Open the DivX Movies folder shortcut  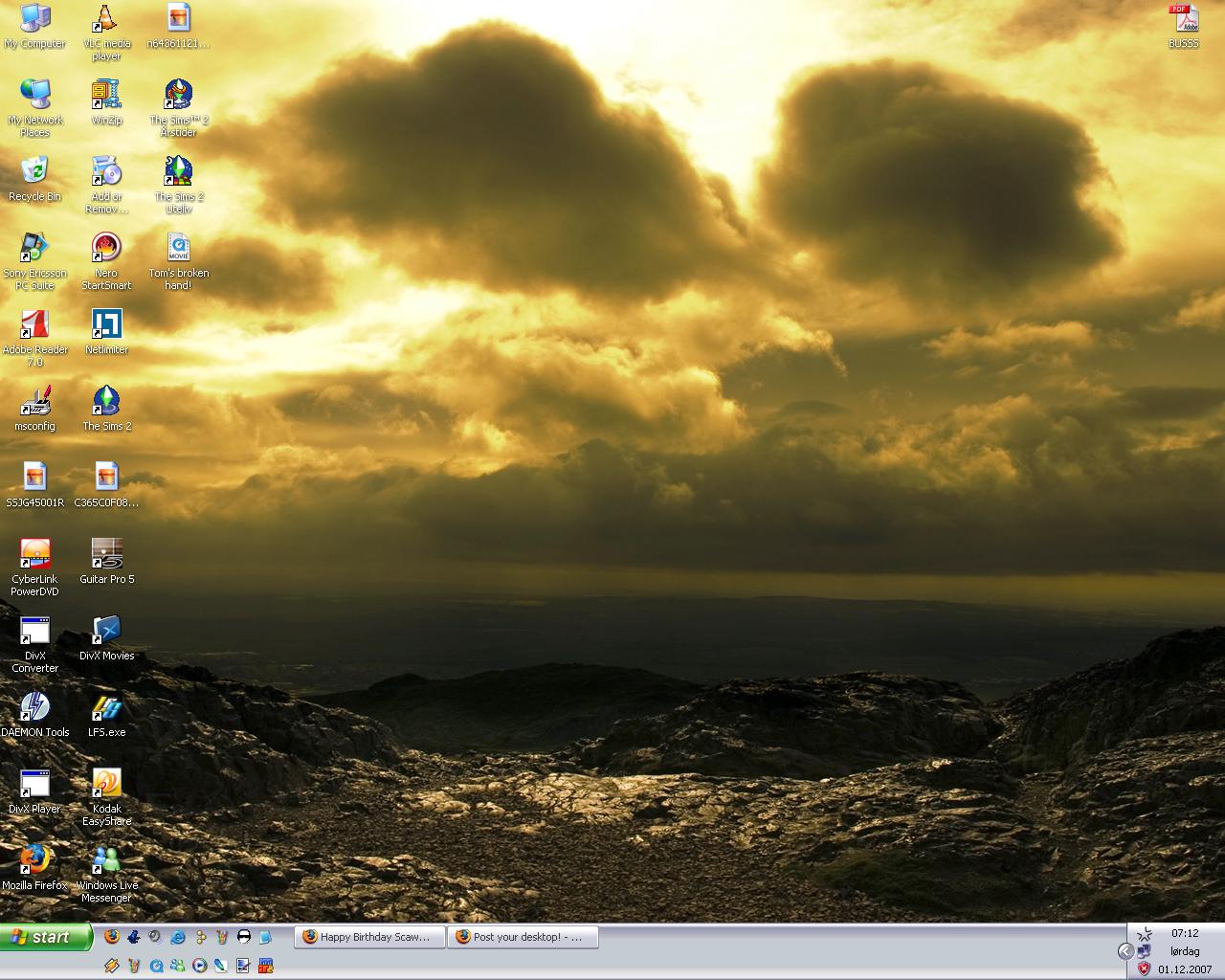coord(106,638)
